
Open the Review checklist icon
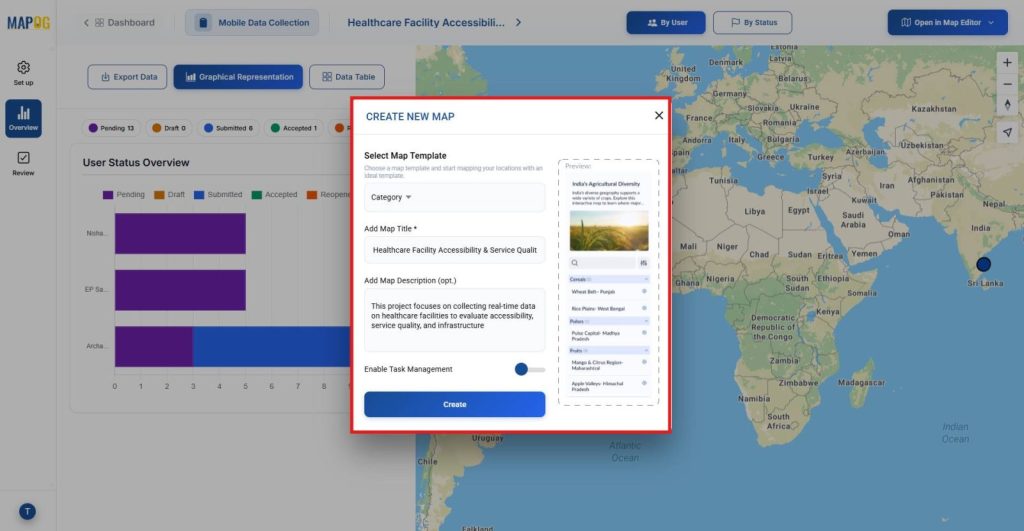click(x=24, y=157)
